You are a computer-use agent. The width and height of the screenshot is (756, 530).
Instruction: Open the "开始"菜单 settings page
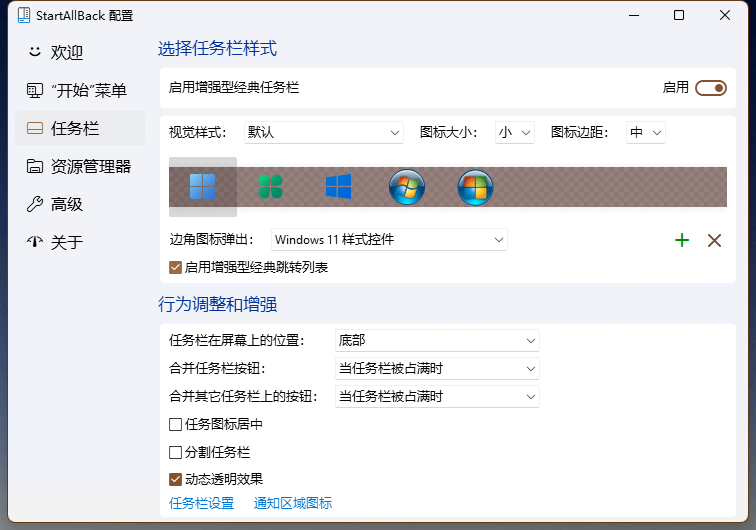pos(80,90)
